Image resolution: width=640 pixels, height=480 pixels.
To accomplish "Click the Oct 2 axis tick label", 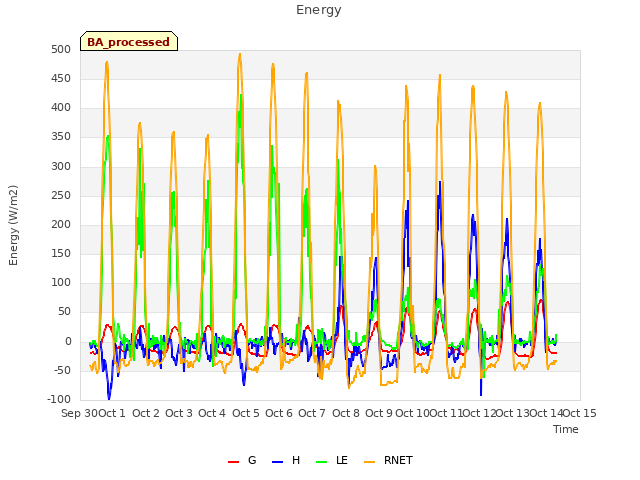I will coord(146,413).
